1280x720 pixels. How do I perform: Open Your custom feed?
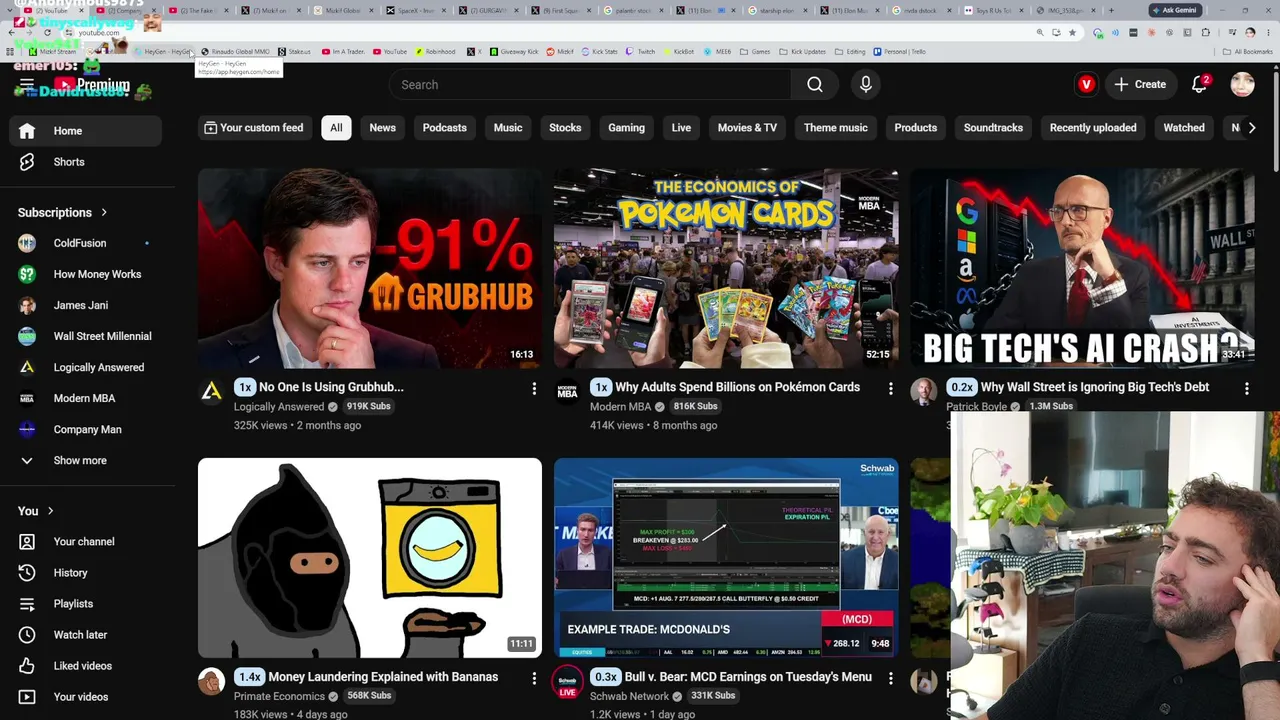pyautogui.click(x=253, y=128)
